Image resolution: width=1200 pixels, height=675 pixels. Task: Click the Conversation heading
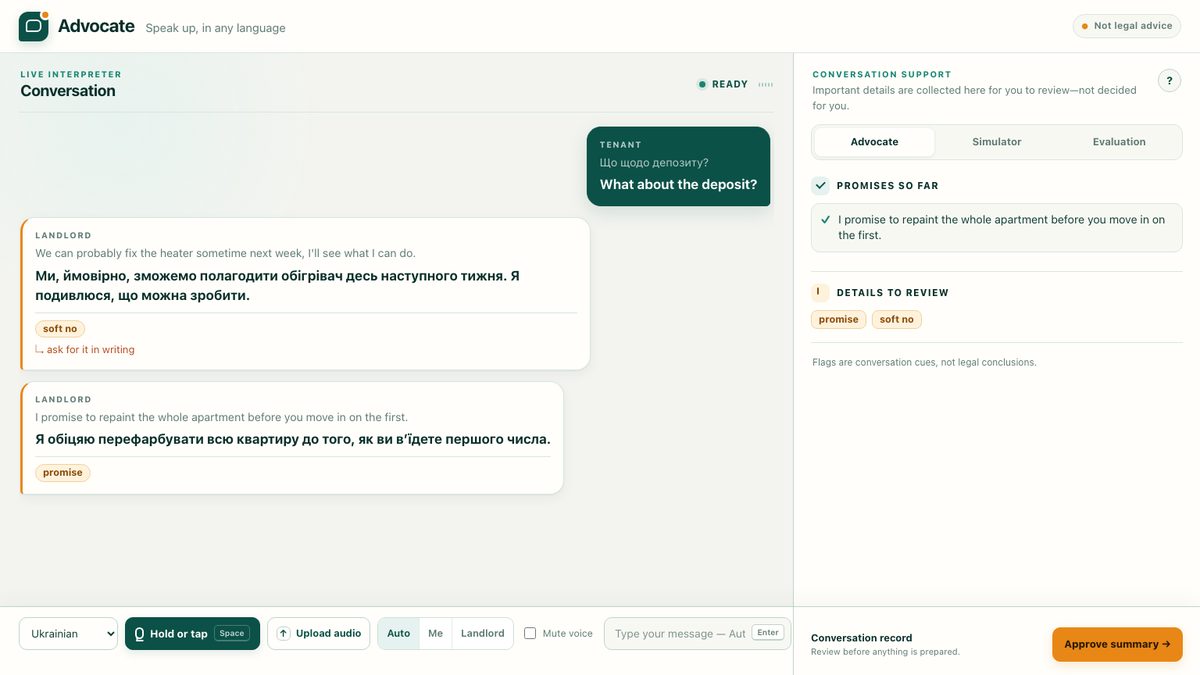point(68,91)
